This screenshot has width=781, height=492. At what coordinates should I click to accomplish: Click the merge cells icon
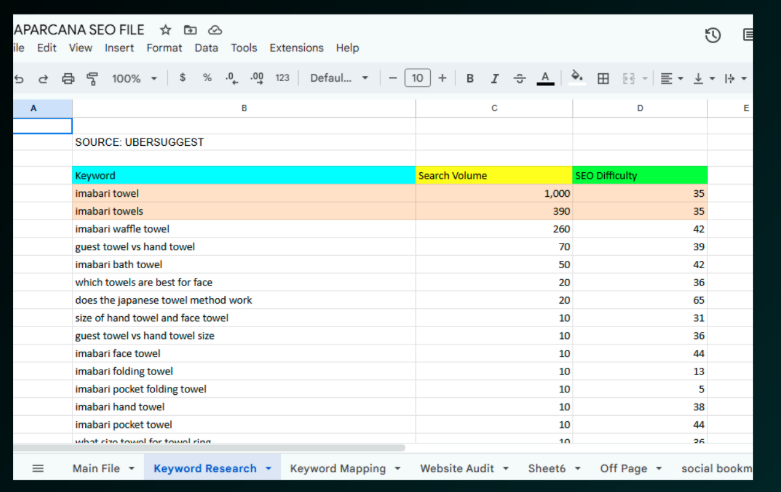click(x=629, y=79)
